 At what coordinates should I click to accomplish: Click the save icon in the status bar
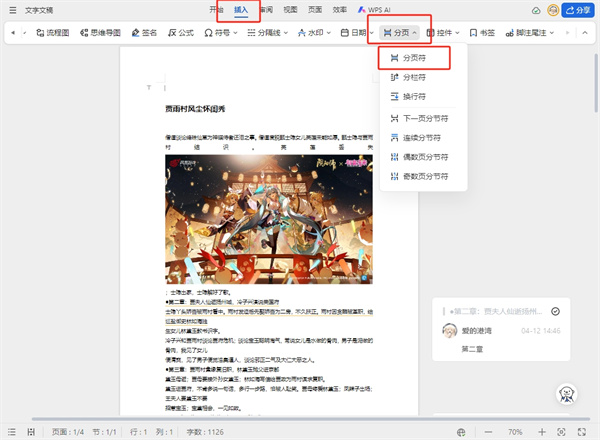pyautogui.click(x=31, y=432)
